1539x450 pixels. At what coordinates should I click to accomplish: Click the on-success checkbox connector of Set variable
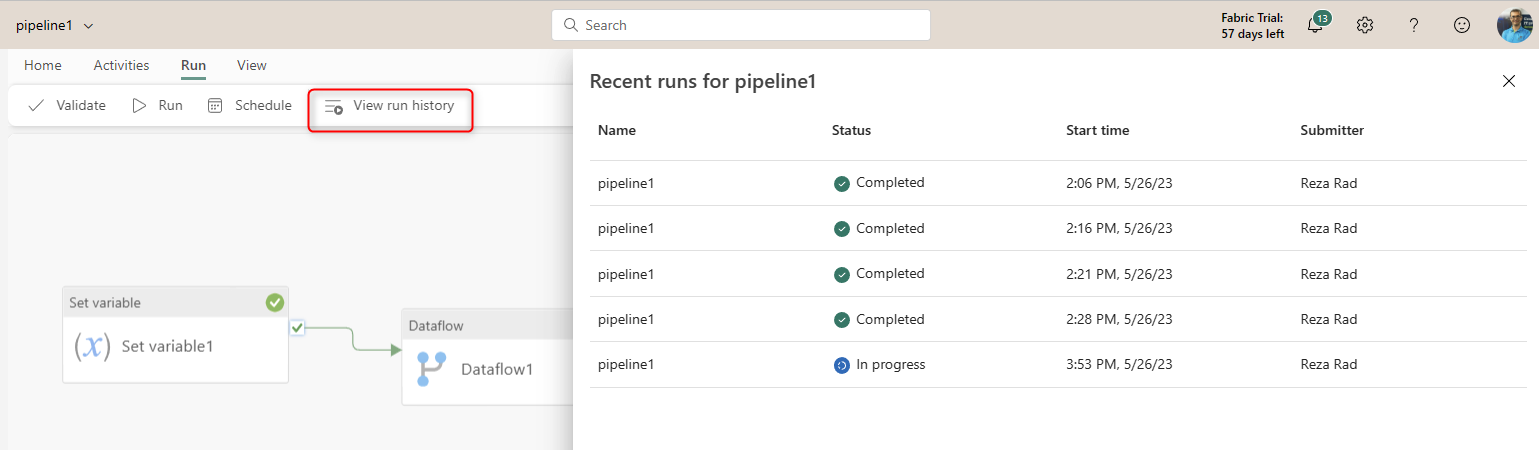click(x=297, y=327)
